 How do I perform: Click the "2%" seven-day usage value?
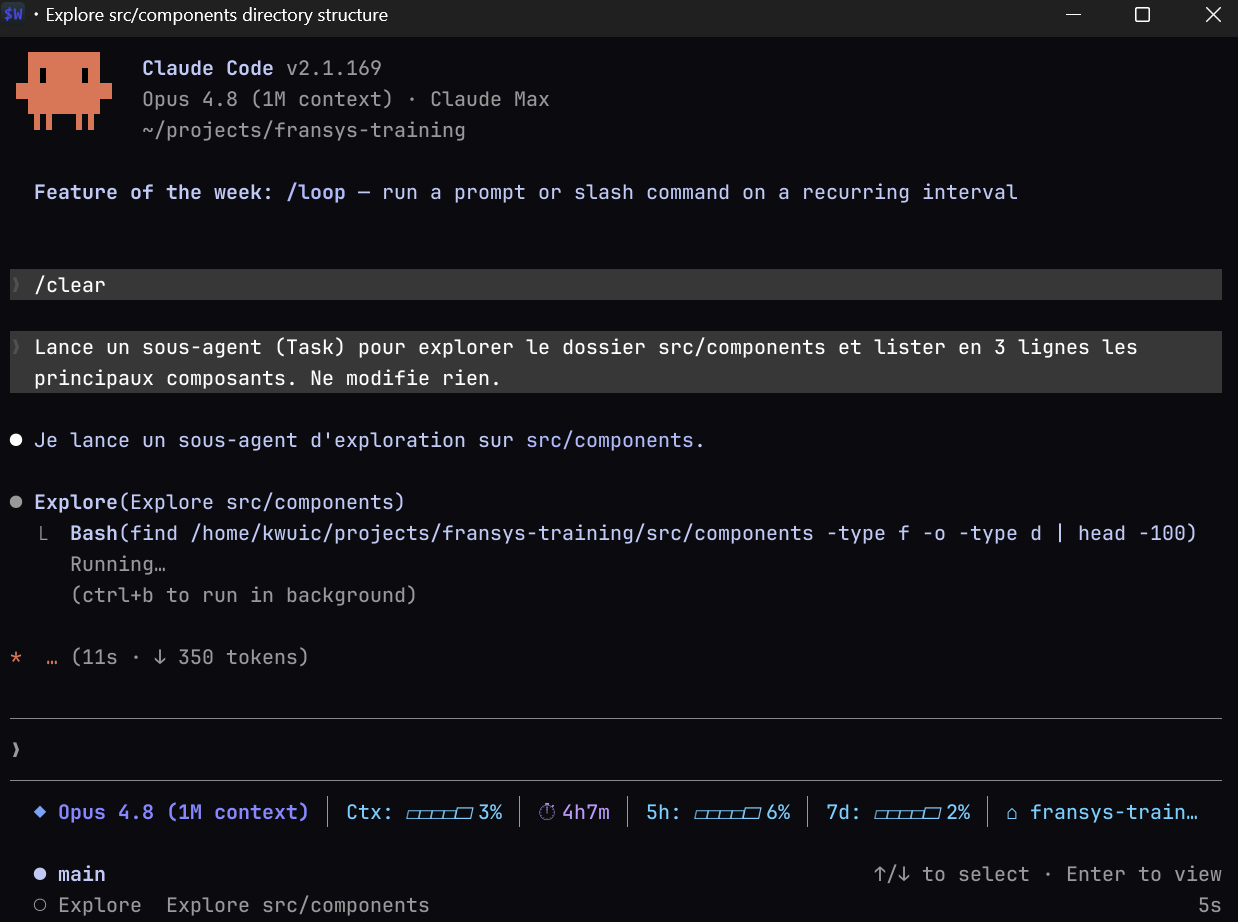tap(958, 812)
